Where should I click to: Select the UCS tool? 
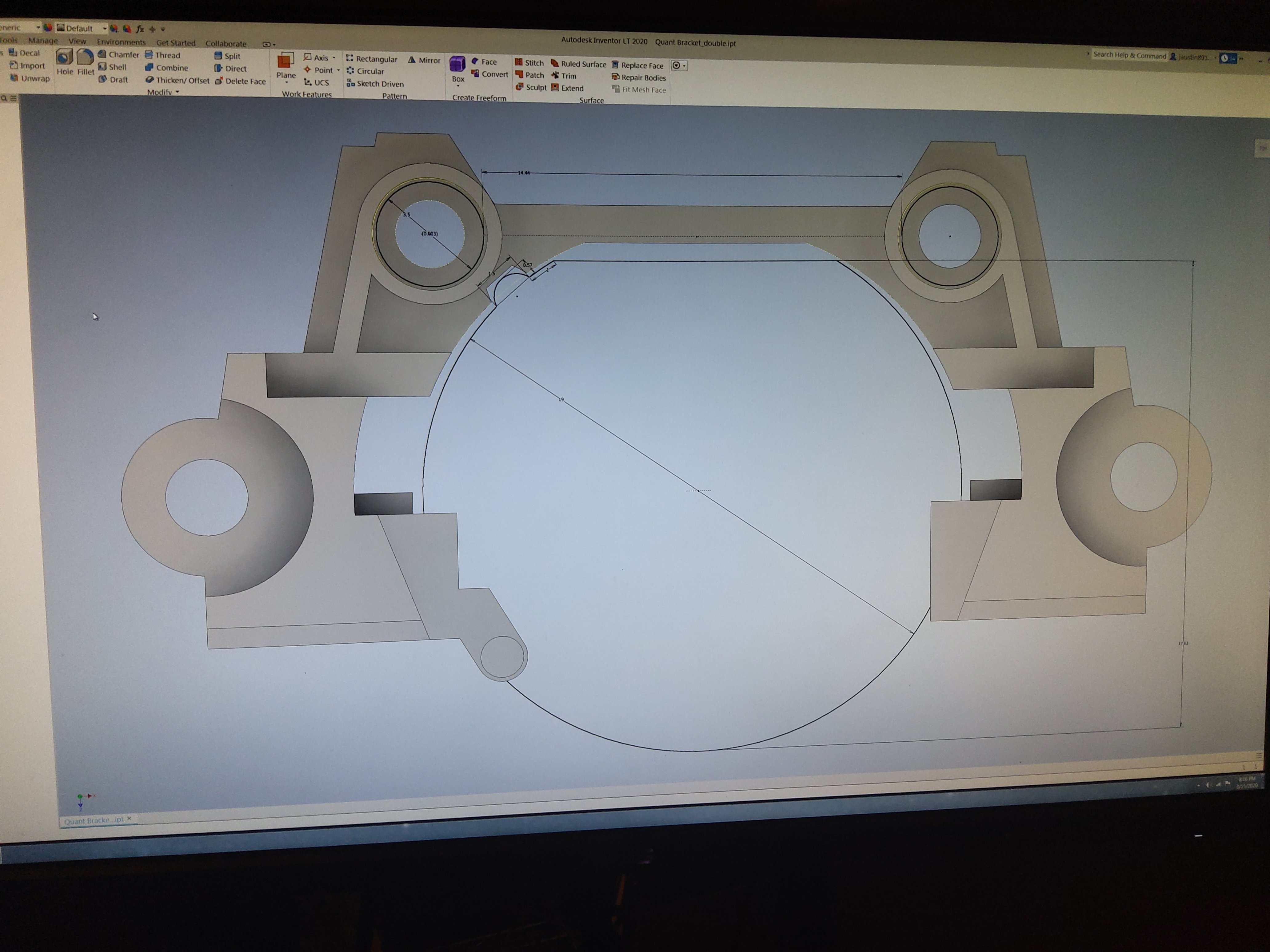(316, 83)
